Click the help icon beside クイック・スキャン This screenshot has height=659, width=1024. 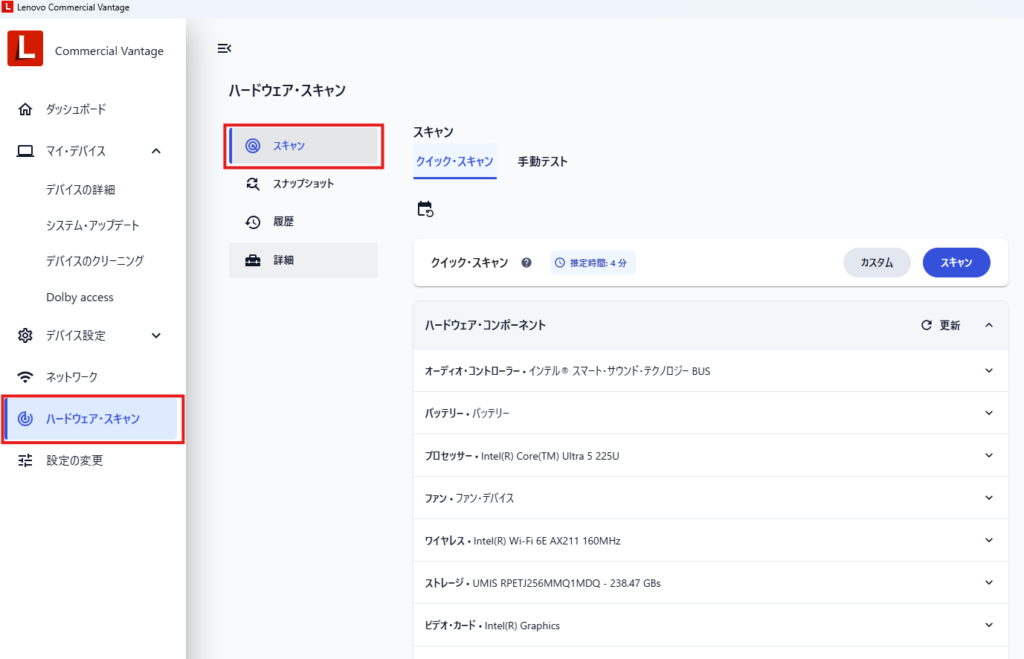point(527,263)
